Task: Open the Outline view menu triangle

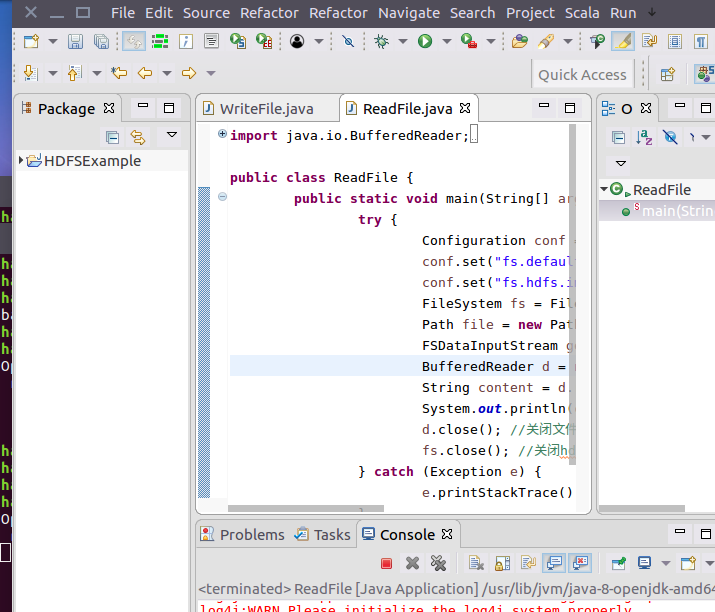Action: pyautogui.click(x=621, y=163)
